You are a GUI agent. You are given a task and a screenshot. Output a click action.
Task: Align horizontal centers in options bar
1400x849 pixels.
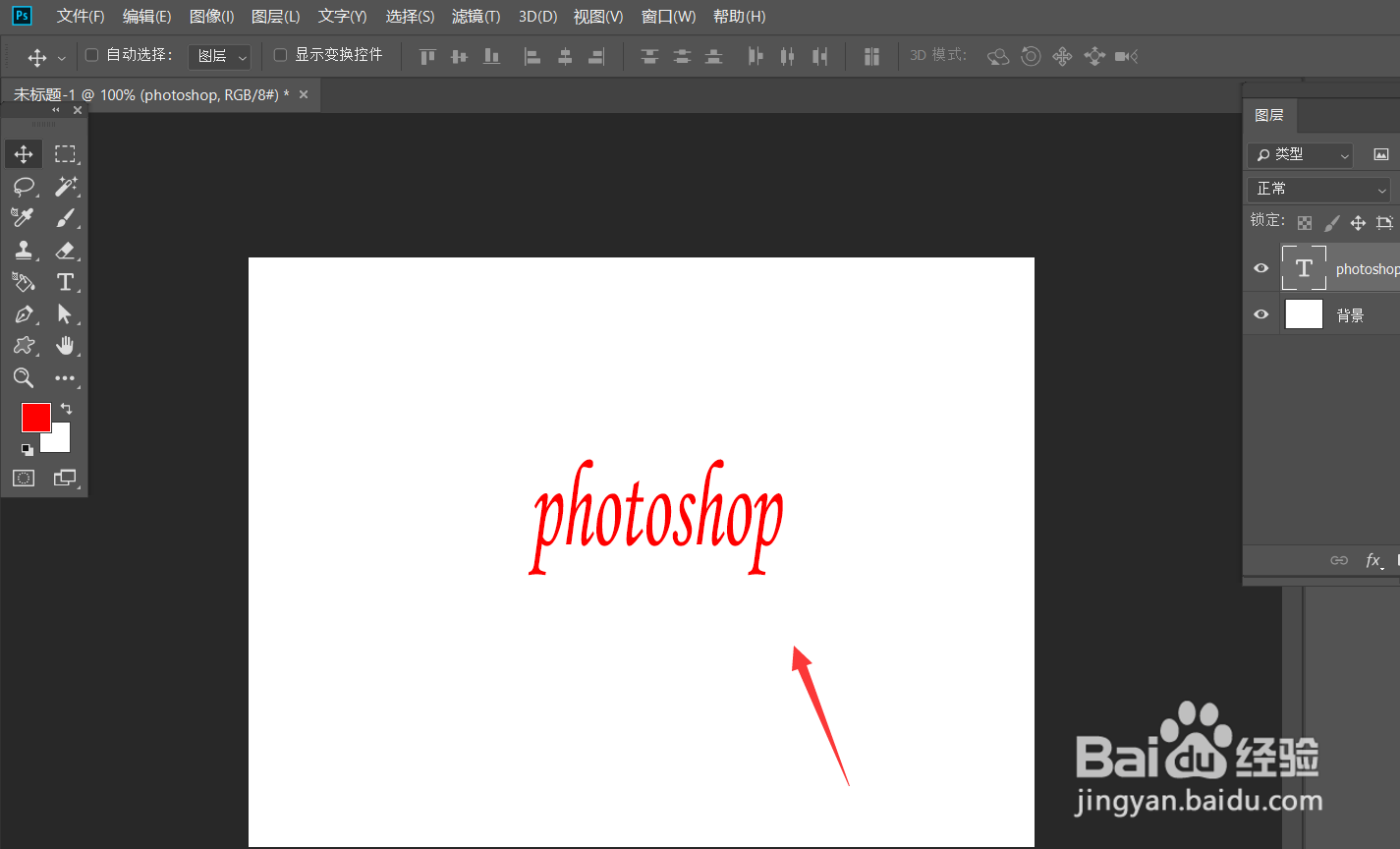tap(565, 57)
